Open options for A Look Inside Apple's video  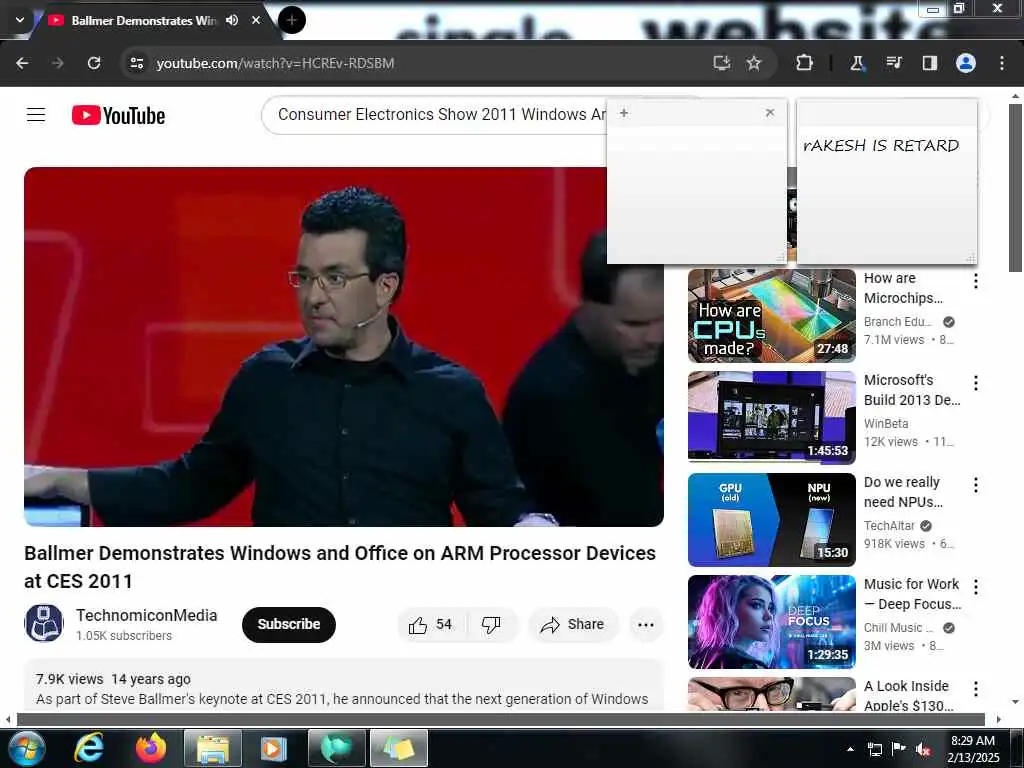pyautogui.click(x=976, y=688)
